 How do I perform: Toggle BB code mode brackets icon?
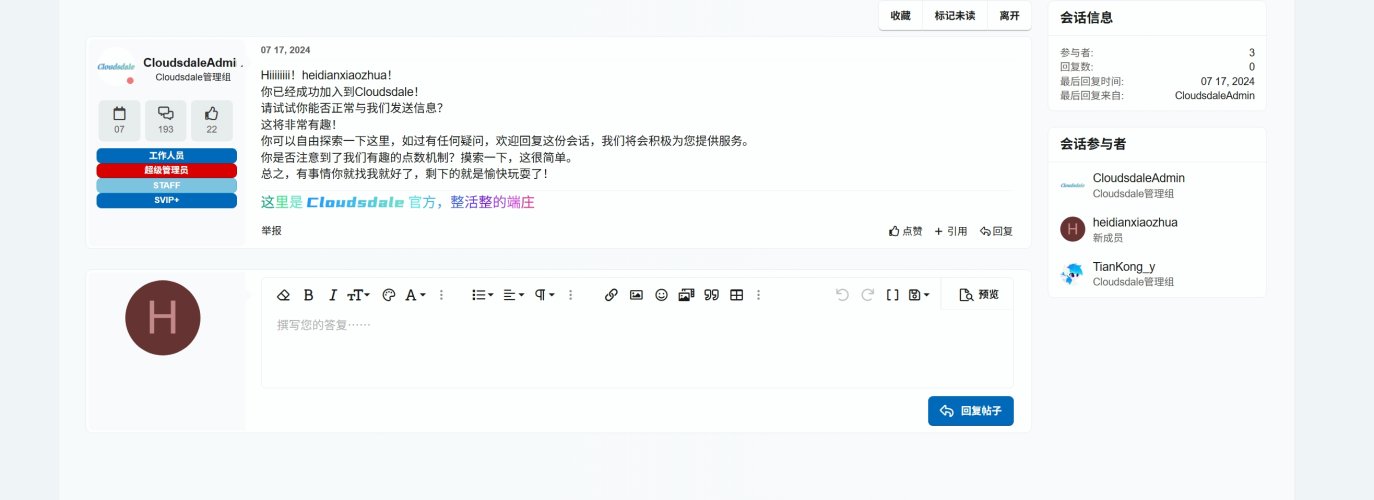click(x=893, y=295)
